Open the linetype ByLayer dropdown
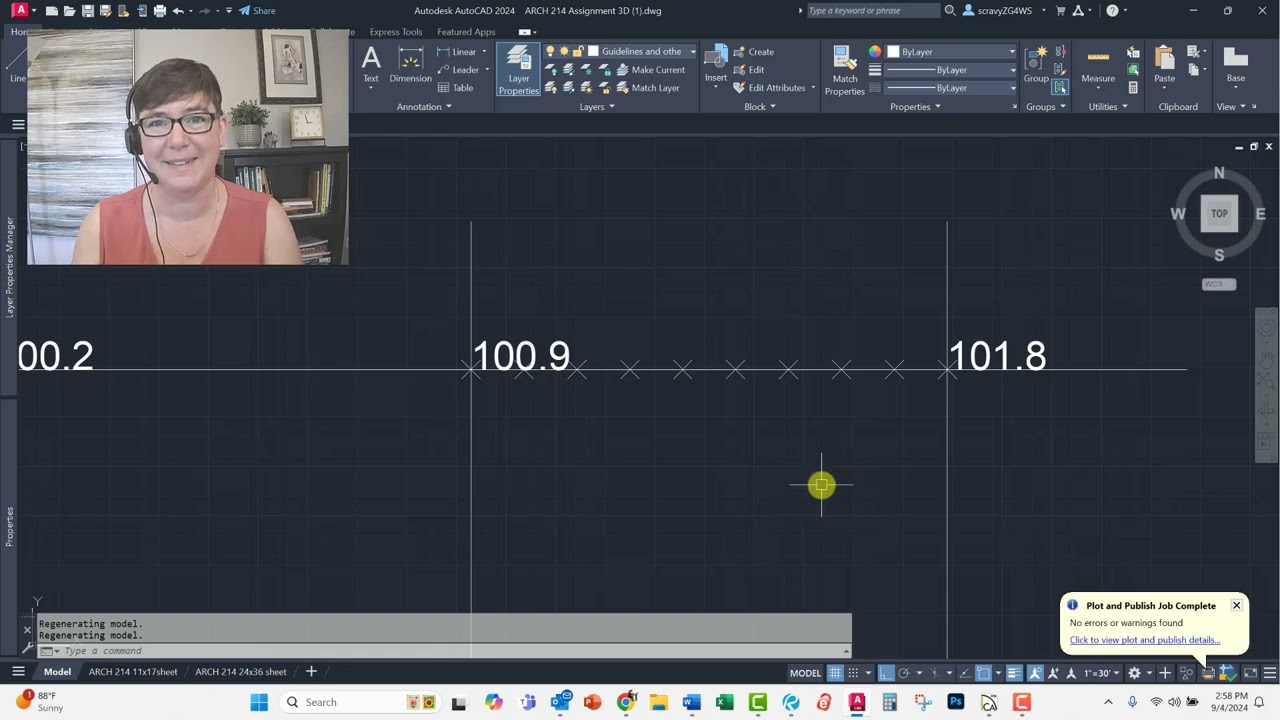Viewport: 1280px width, 720px height. tap(1011, 88)
